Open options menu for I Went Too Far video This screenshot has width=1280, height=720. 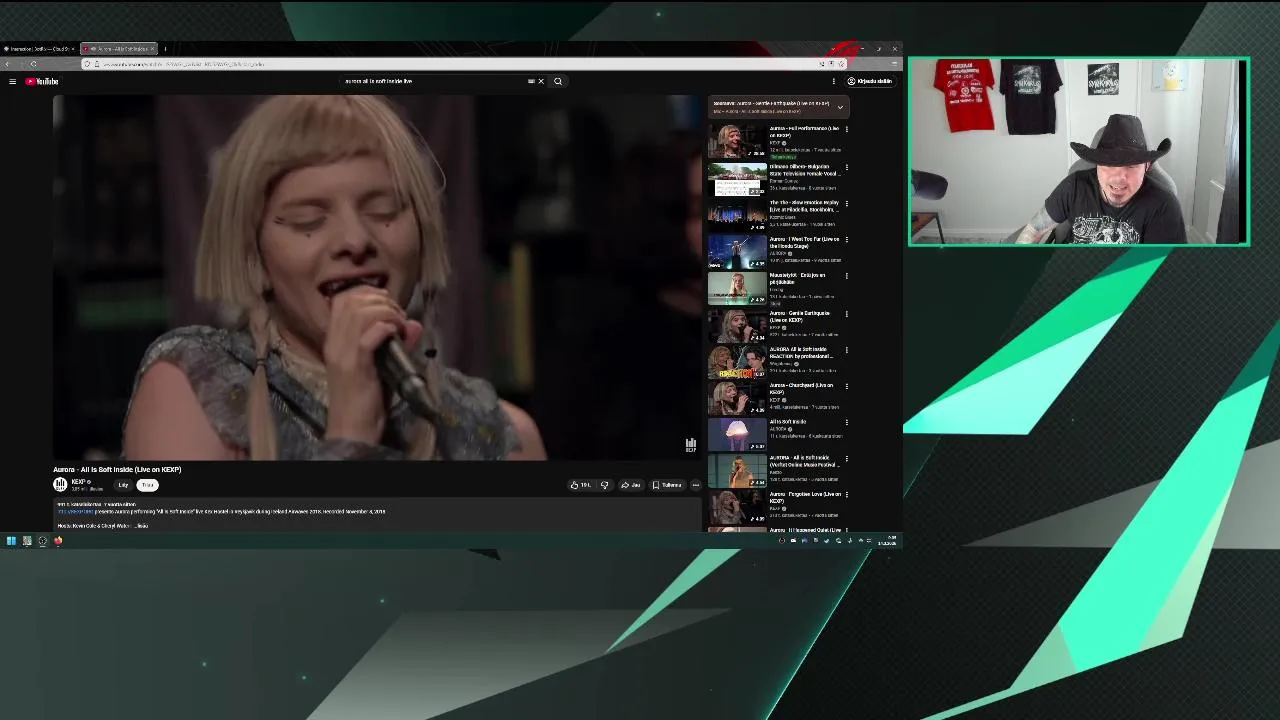tap(846, 240)
